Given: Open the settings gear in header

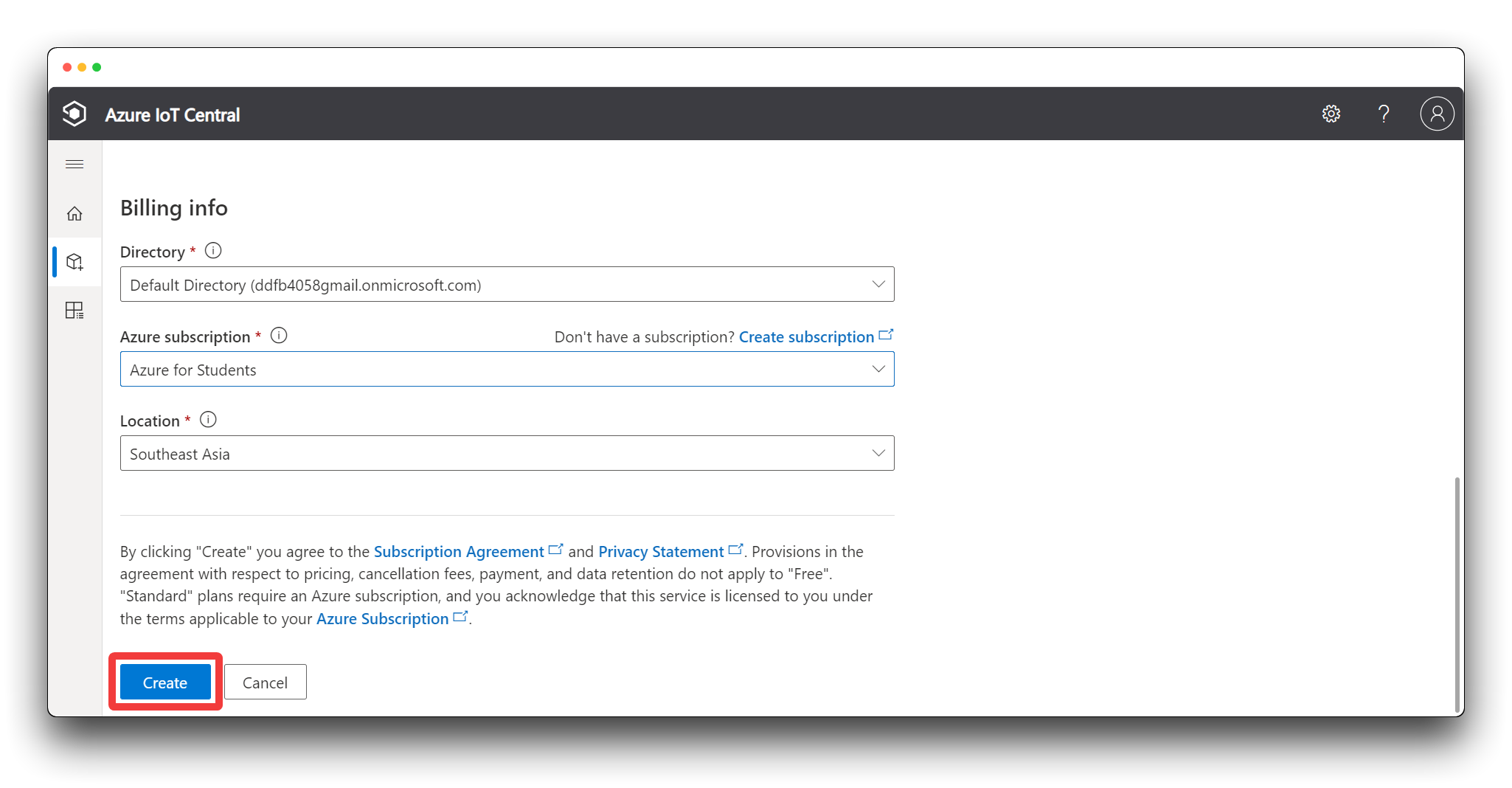Looking at the screenshot, I should [x=1331, y=114].
